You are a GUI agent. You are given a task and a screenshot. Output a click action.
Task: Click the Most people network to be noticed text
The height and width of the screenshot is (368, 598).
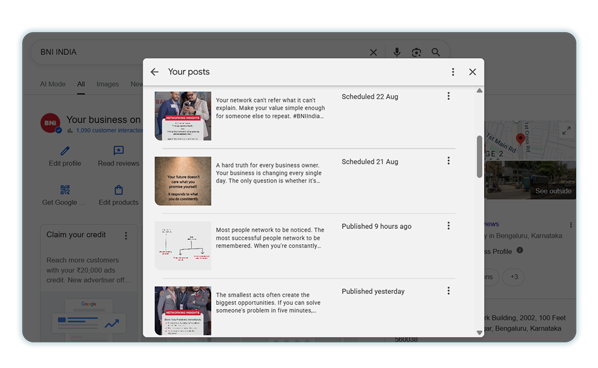tap(270, 238)
